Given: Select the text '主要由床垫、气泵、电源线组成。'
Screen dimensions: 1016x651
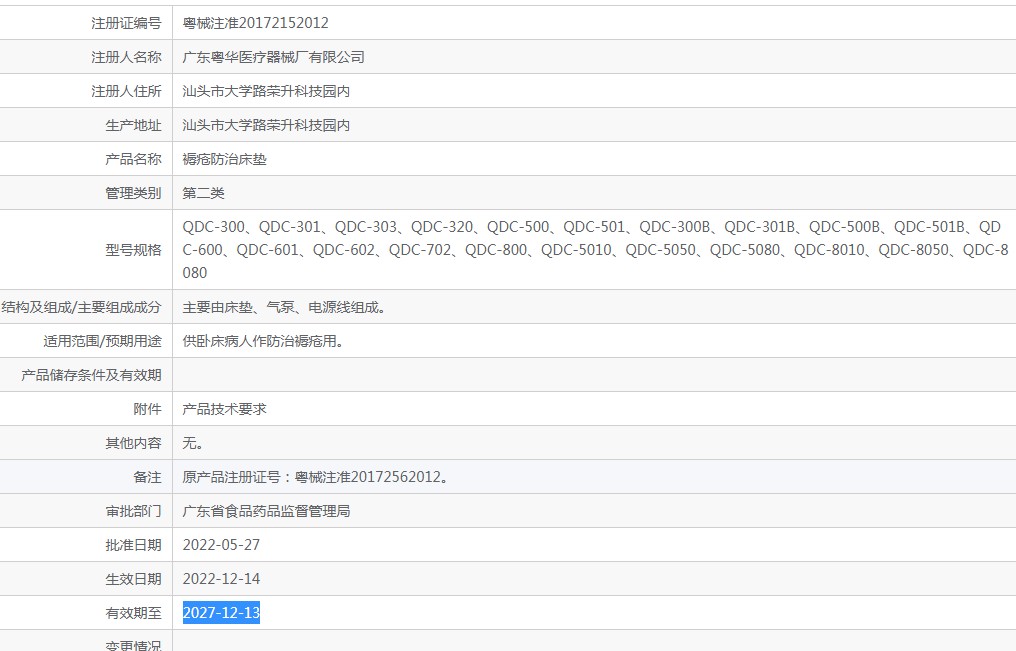Looking at the screenshot, I should pos(284,307).
